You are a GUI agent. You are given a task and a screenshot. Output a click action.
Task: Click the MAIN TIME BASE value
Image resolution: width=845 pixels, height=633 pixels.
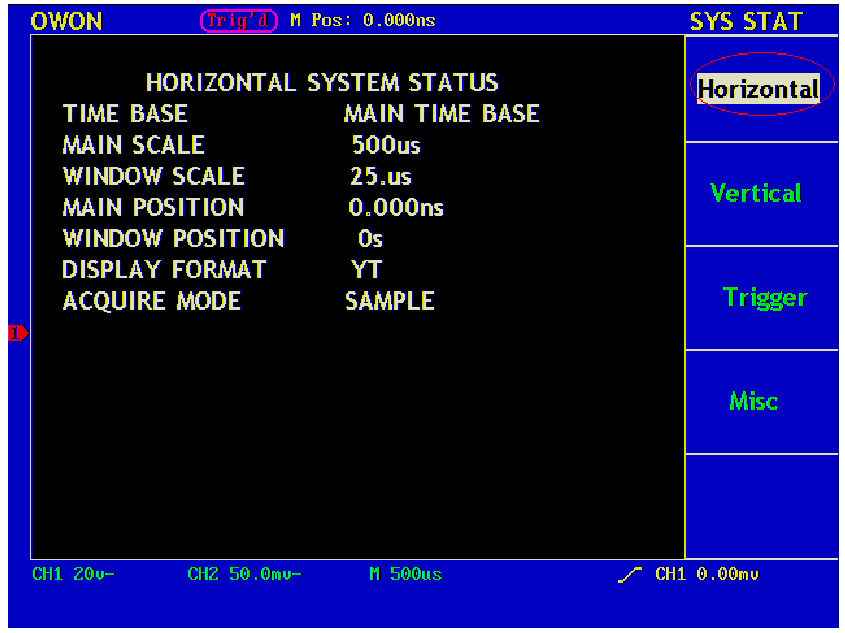click(442, 114)
